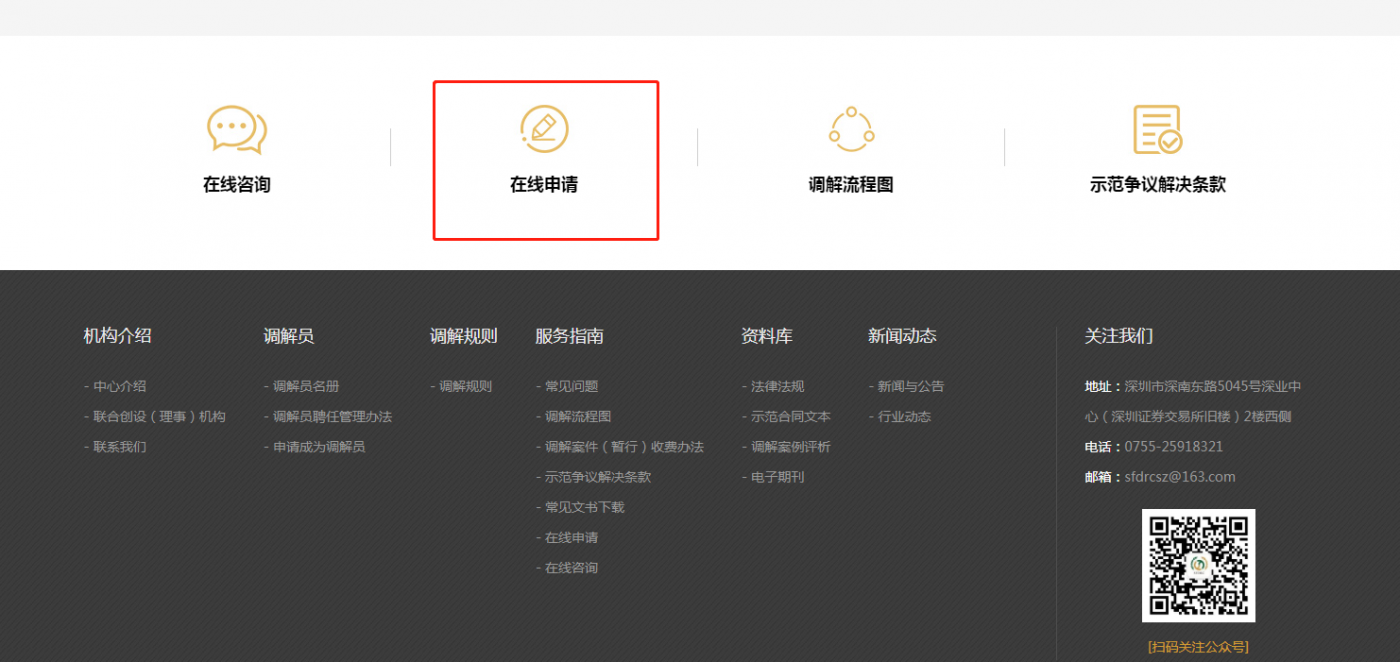Click the [扫码关注公众号] caption
The height and width of the screenshot is (662, 1400).
[x=1199, y=647]
